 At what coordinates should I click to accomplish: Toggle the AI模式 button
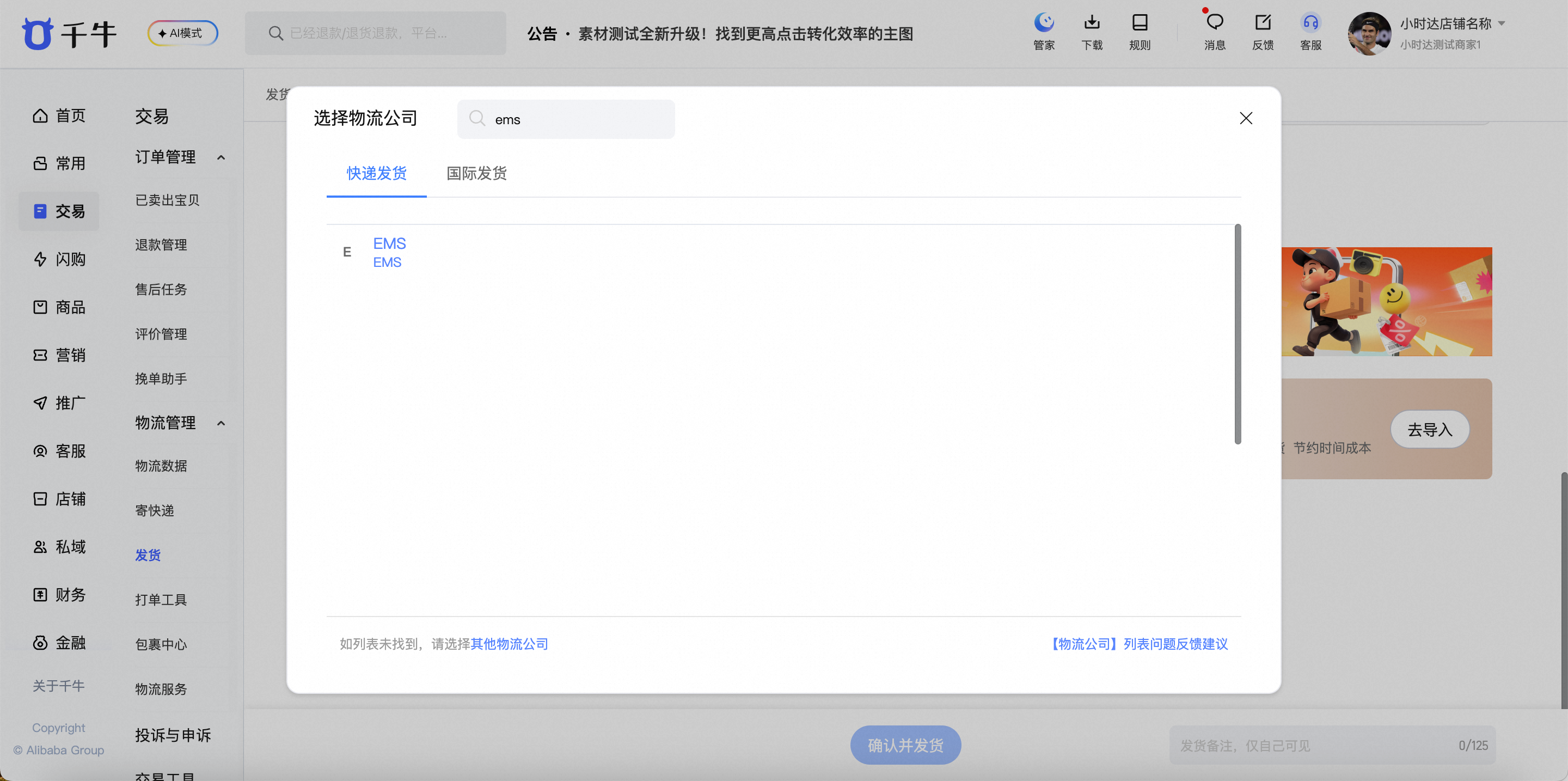click(182, 33)
